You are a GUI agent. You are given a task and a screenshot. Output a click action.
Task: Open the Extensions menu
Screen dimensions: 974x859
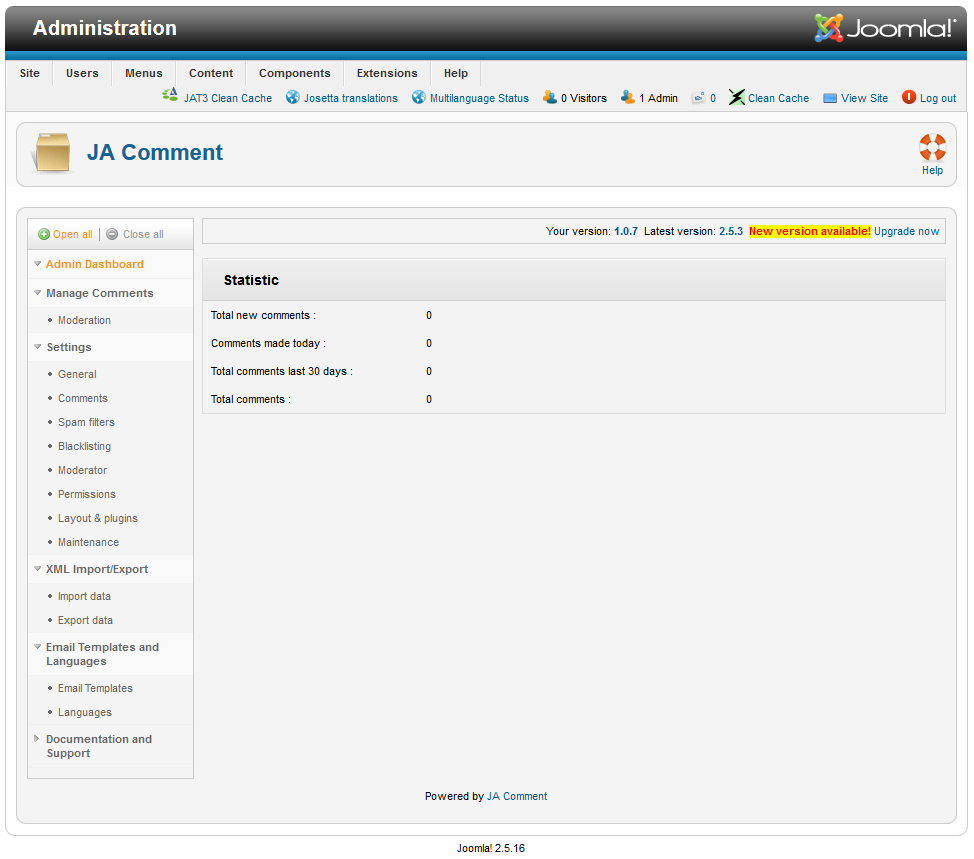point(386,73)
